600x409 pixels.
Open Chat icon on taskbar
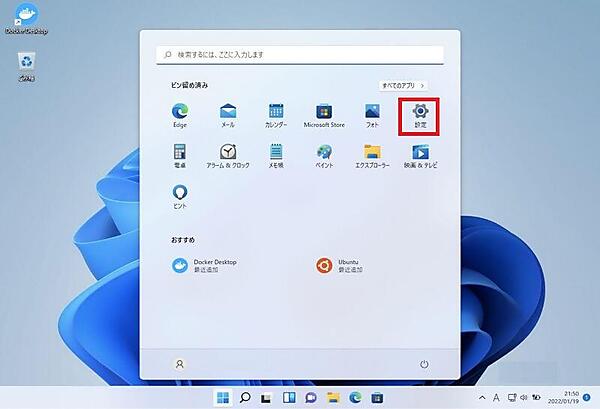tap(311, 398)
